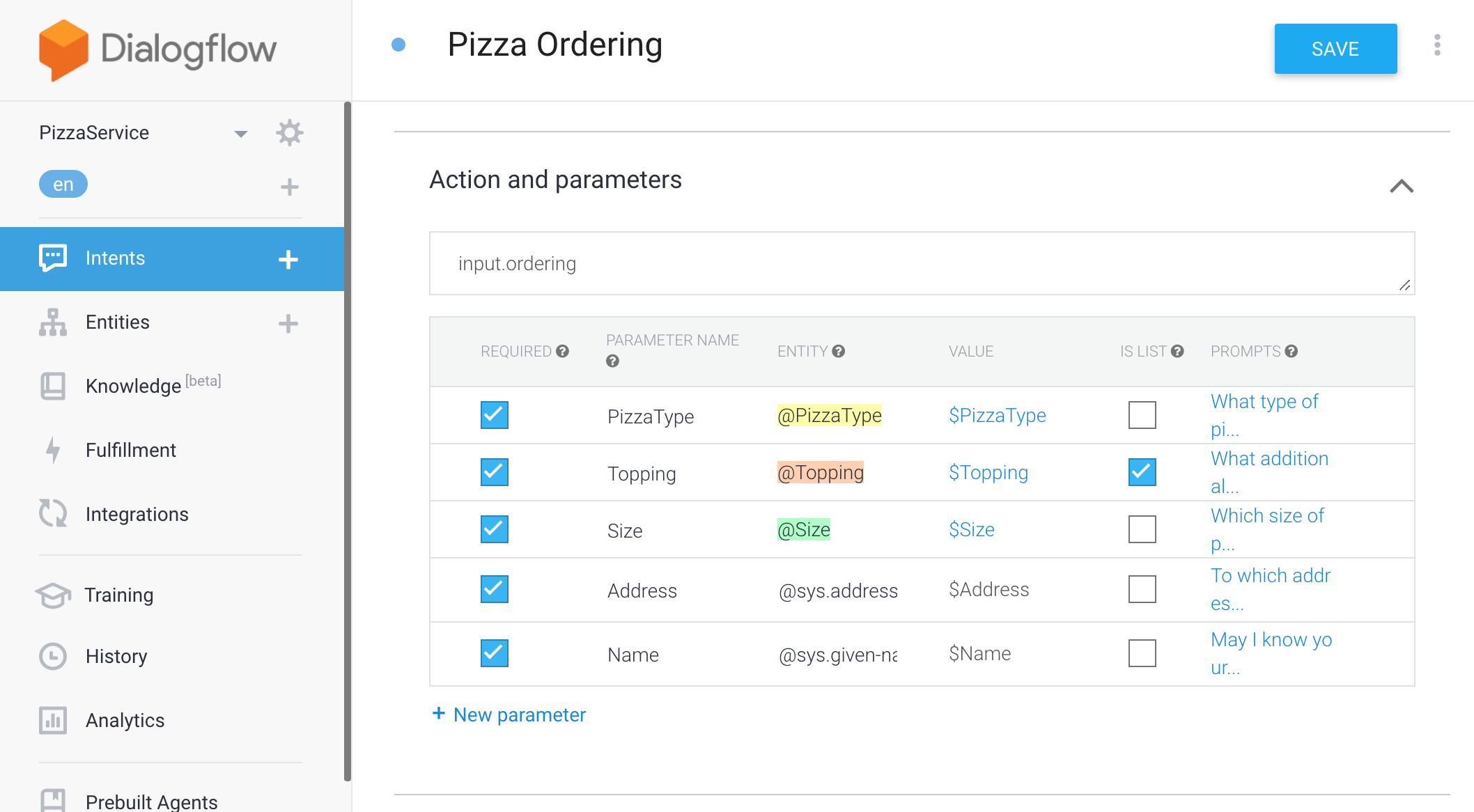The image size is (1474, 812).
Task: Open the three-dot more options menu
Action: coord(1437,45)
